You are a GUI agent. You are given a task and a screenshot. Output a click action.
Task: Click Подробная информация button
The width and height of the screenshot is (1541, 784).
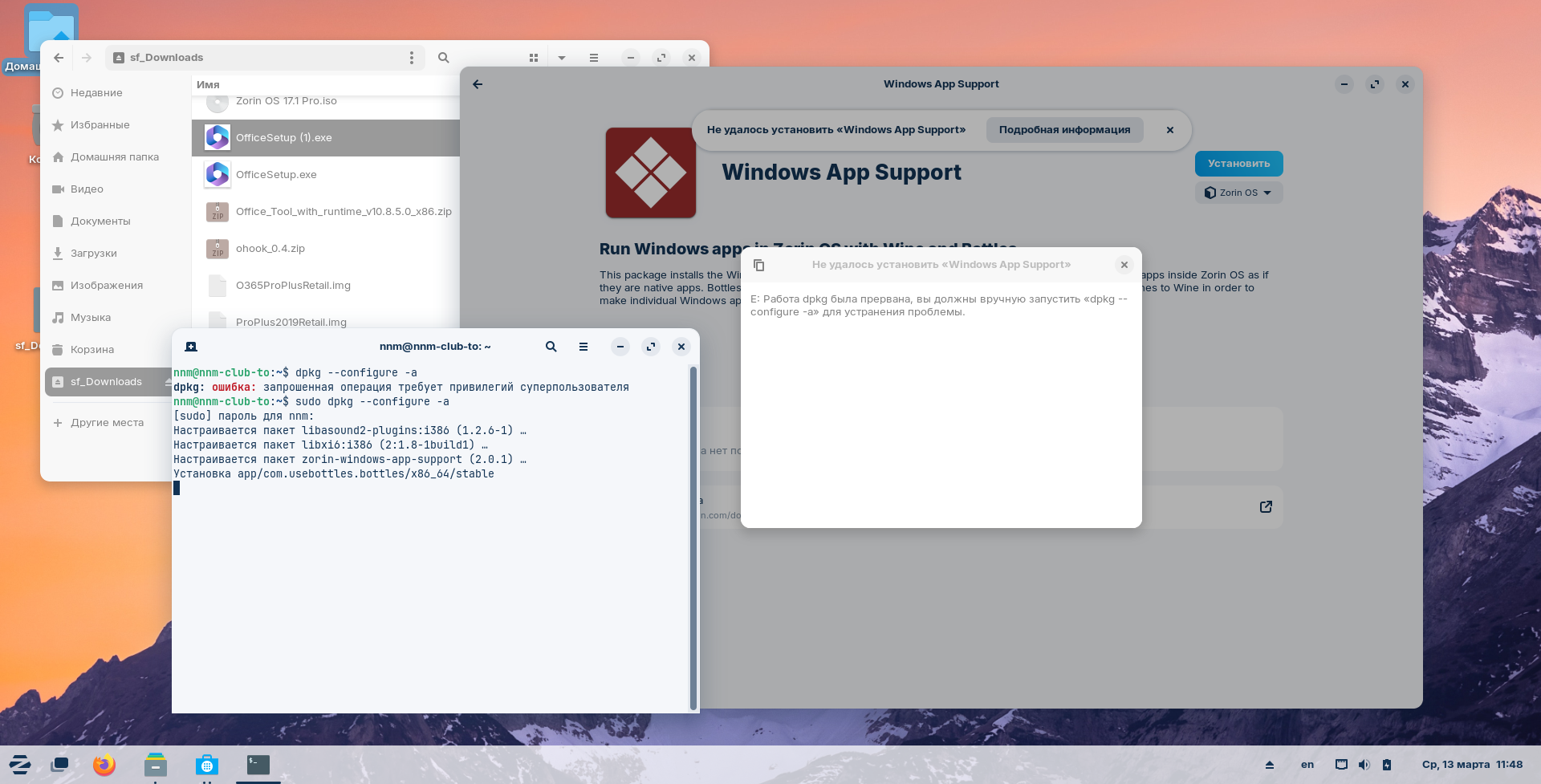tap(1064, 130)
